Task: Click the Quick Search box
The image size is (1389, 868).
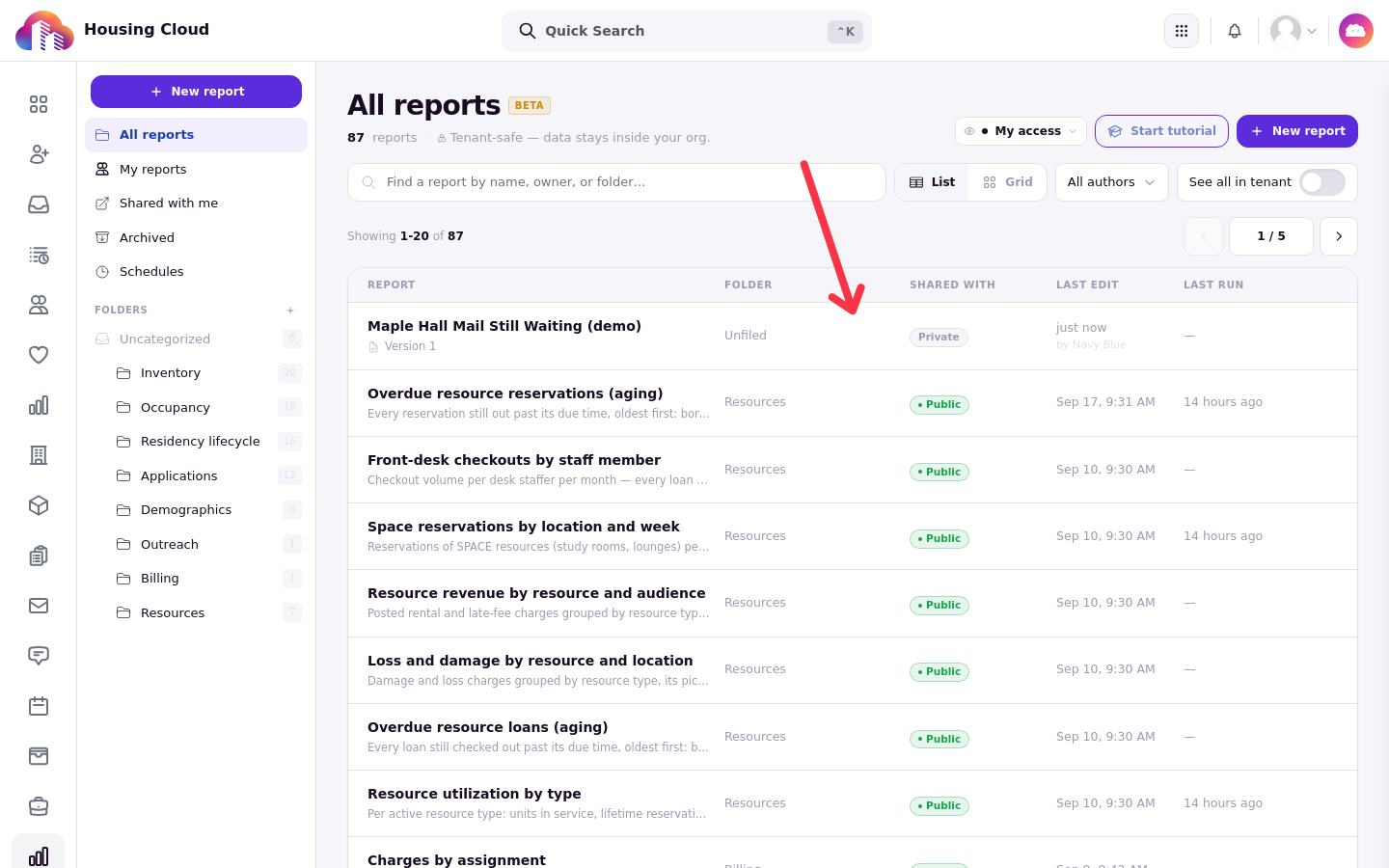Action: 687,31
